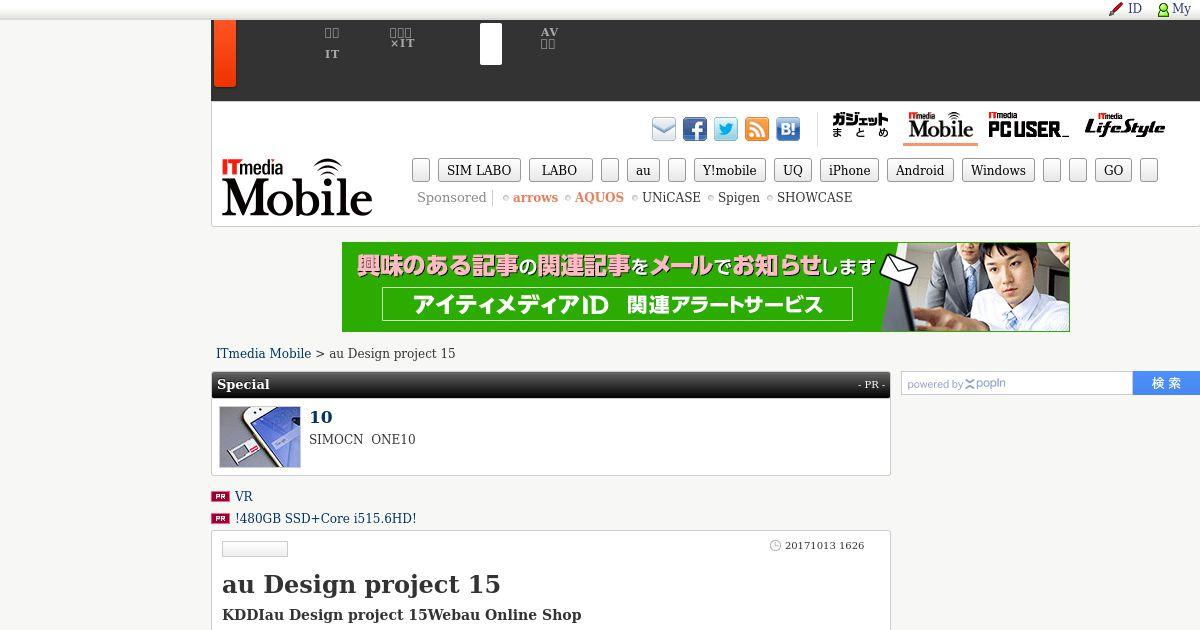Open the LABO category button

click(x=560, y=170)
